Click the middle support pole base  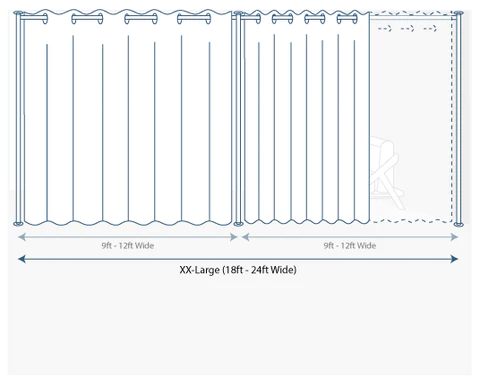(238, 224)
